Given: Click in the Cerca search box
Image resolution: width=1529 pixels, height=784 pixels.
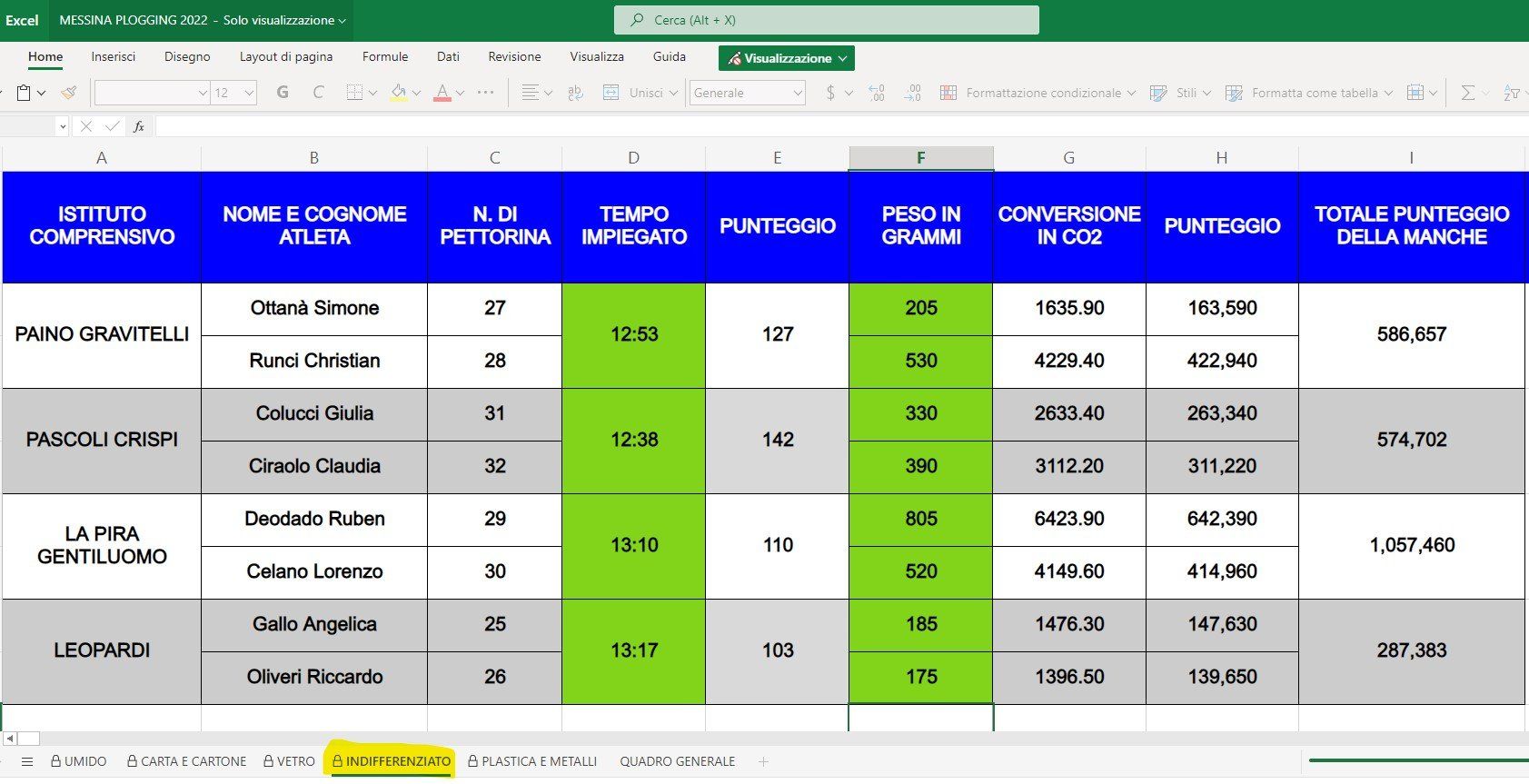Looking at the screenshot, I should 827,20.
